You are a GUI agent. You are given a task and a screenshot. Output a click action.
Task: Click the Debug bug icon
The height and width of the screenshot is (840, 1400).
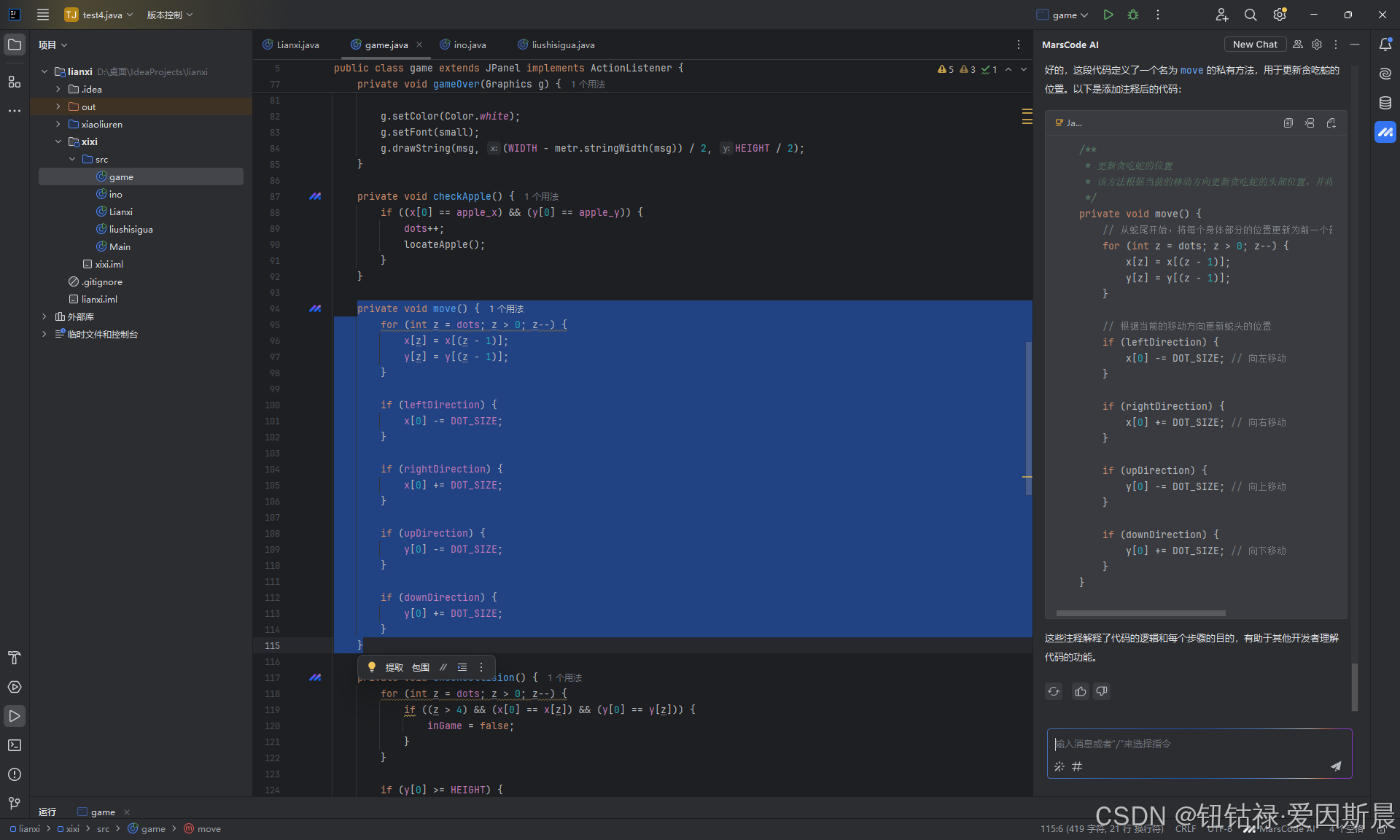coord(1133,15)
